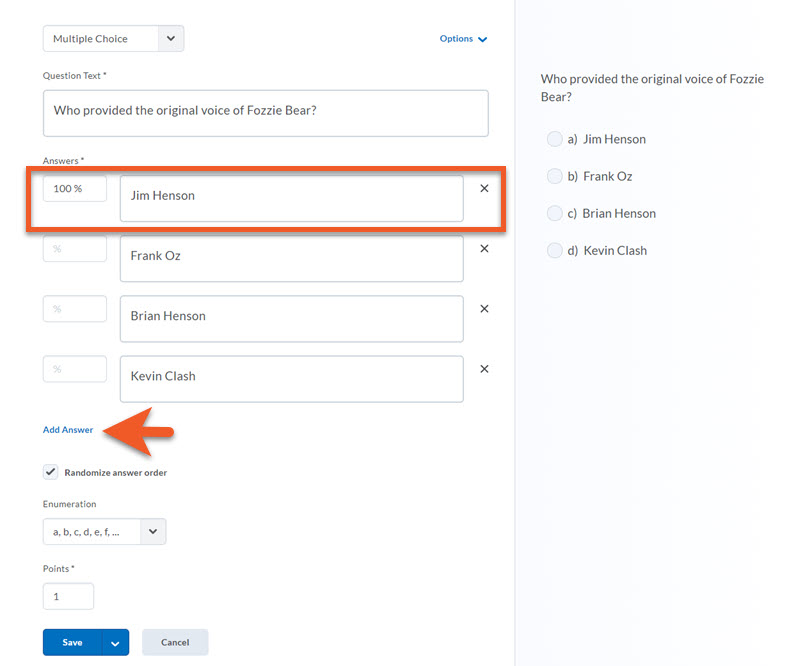Image resolution: width=800 pixels, height=666 pixels.
Task: Open the Save button dropdown arrow
Action: click(116, 642)
